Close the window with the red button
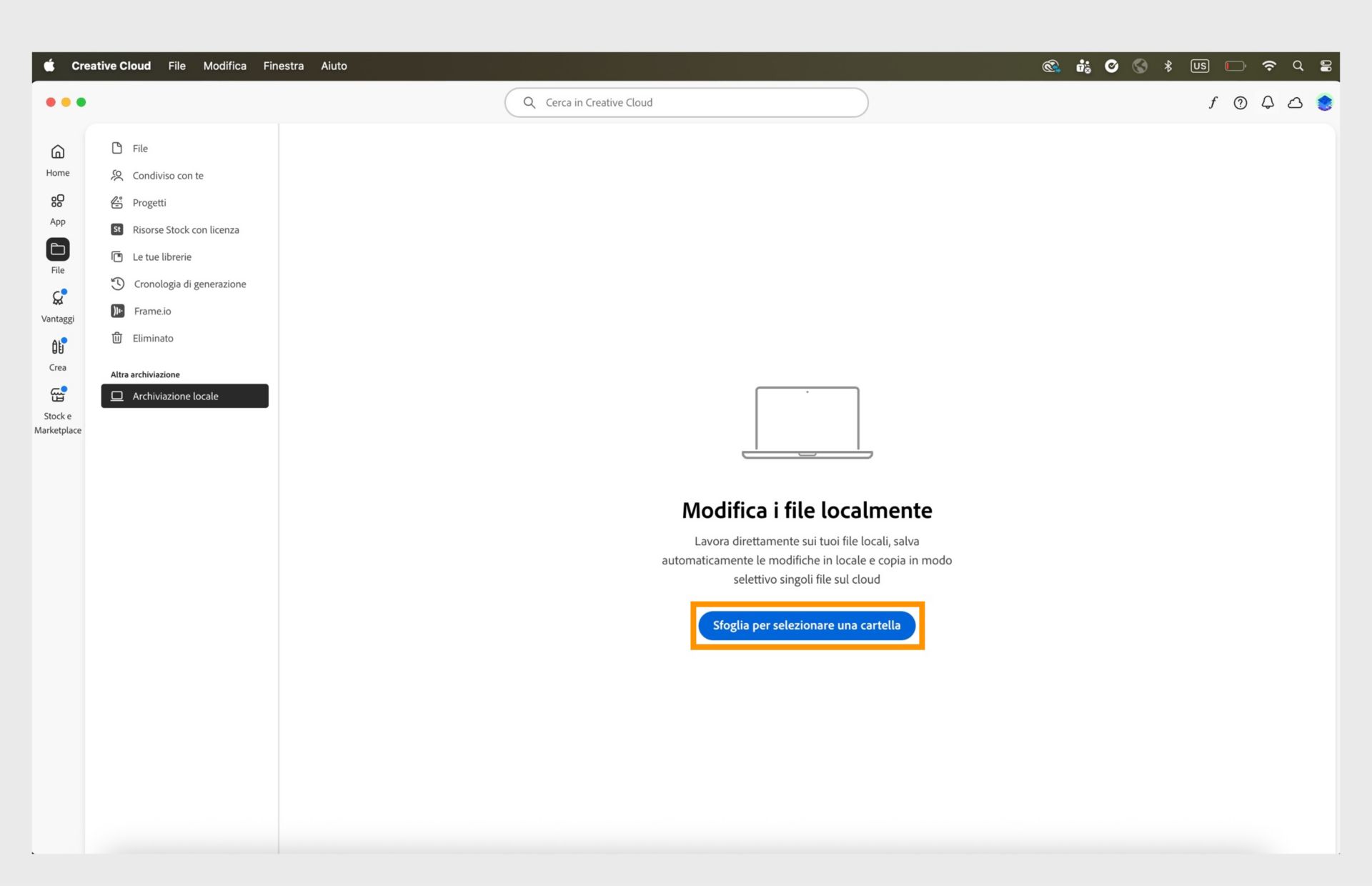This screenshot has width=1372, height=886. [x=51, y=102]
